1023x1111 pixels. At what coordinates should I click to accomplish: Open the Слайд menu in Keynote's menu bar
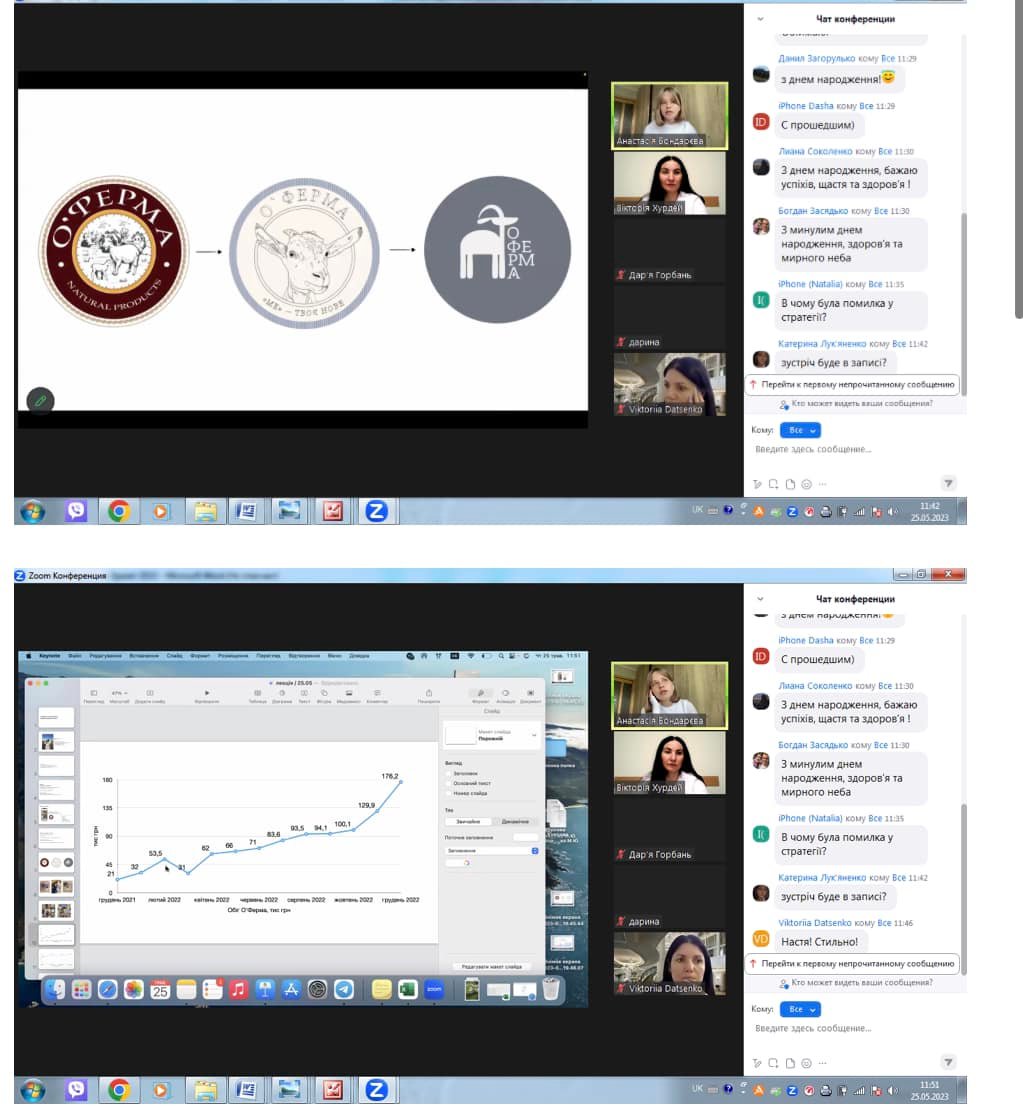[x=174, y=656]
